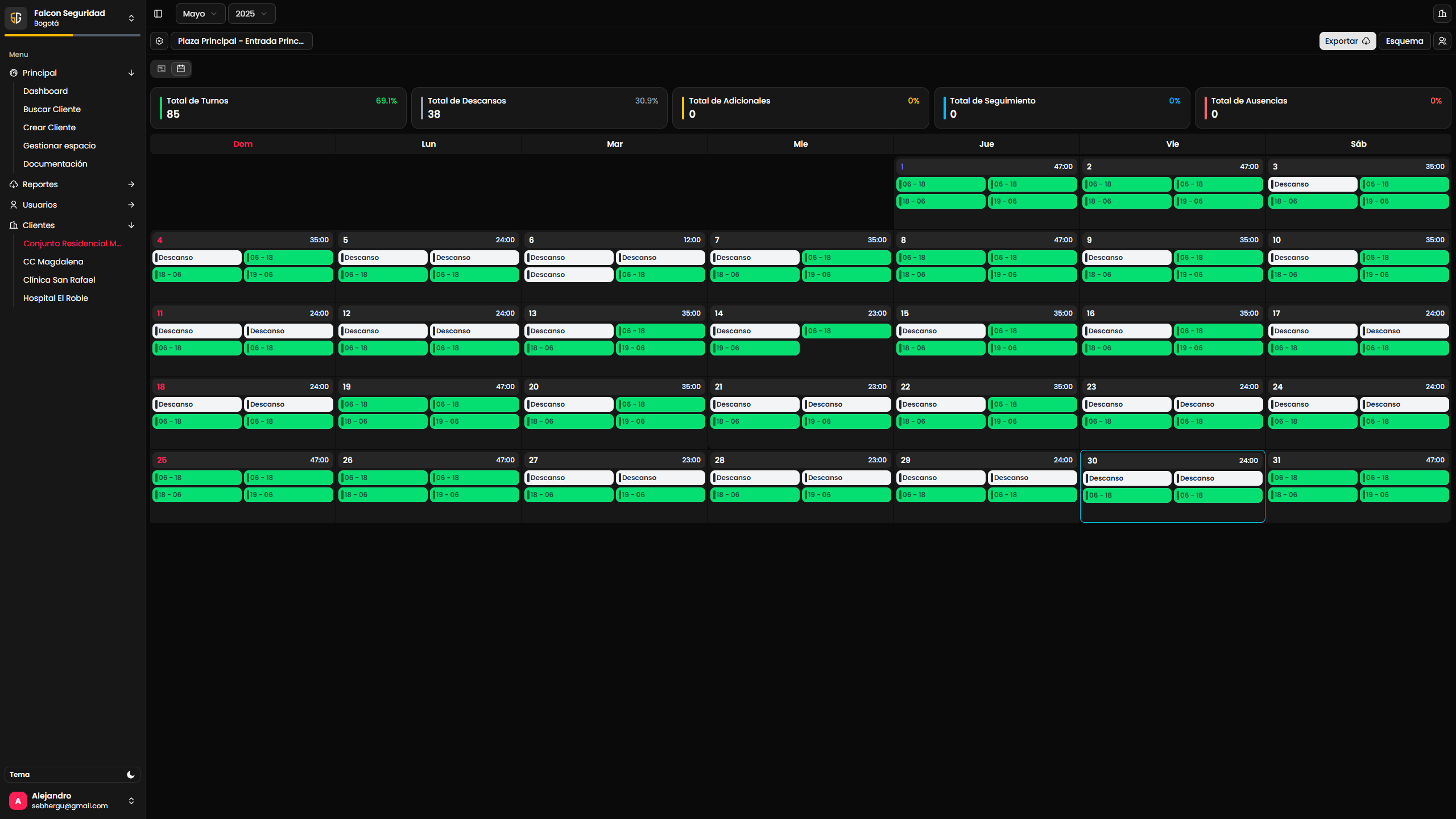1456x819 pixels.
Task: Collapse the Clientes menu section
Action: (131, 225)
